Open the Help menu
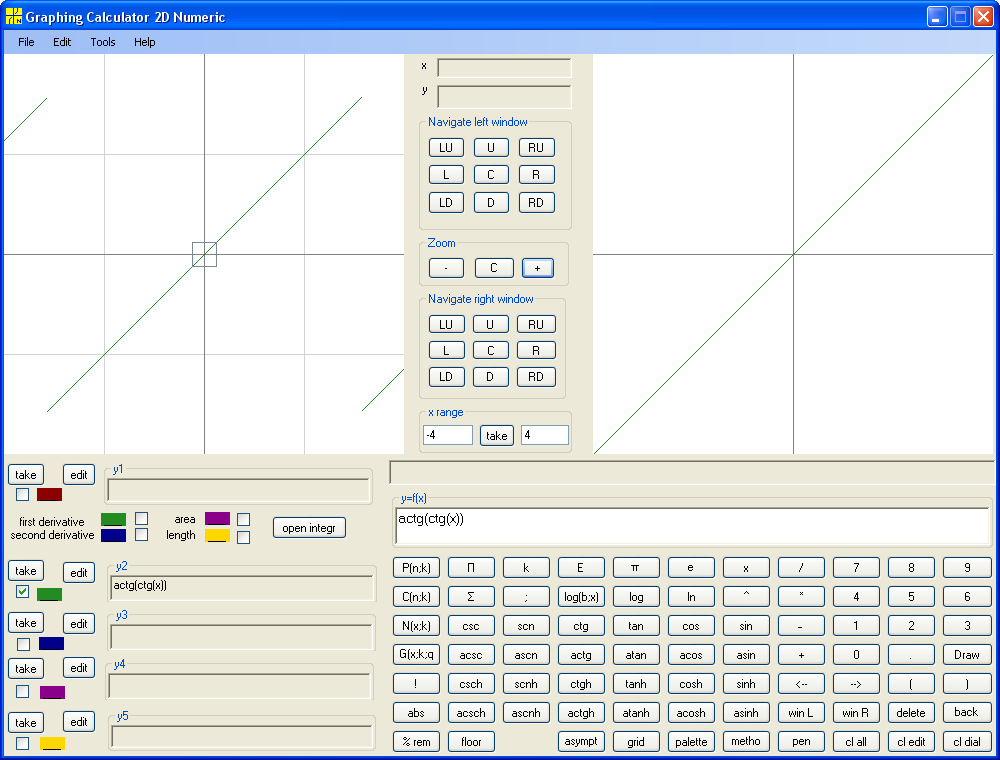This screenshot has width=1000, height=760. point(145,42)
